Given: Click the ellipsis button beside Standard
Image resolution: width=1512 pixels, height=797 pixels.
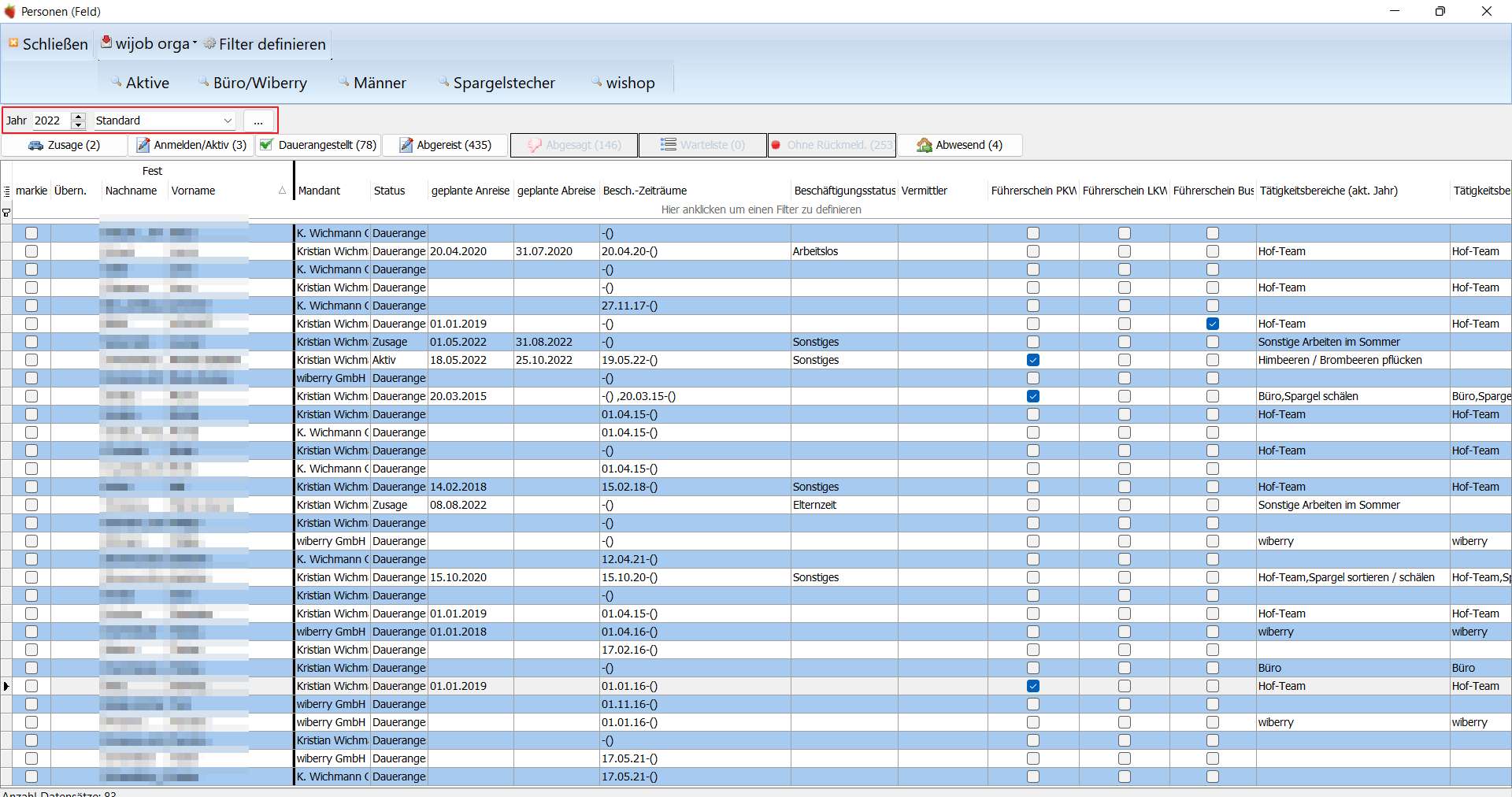Looking at the screenshot, I should 258,120.
